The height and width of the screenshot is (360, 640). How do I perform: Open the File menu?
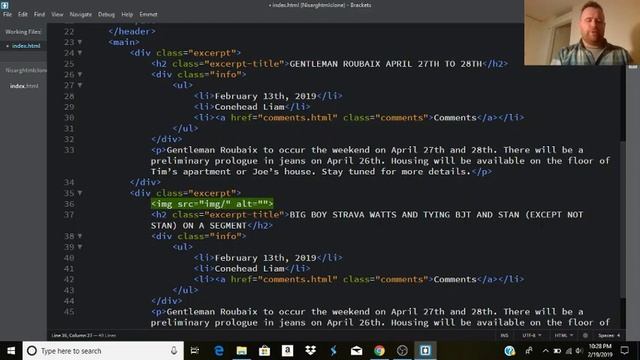pos(7,14)
